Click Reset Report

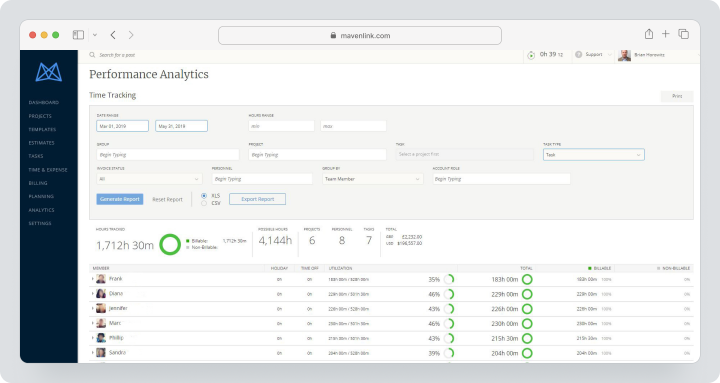pos(167,199)
